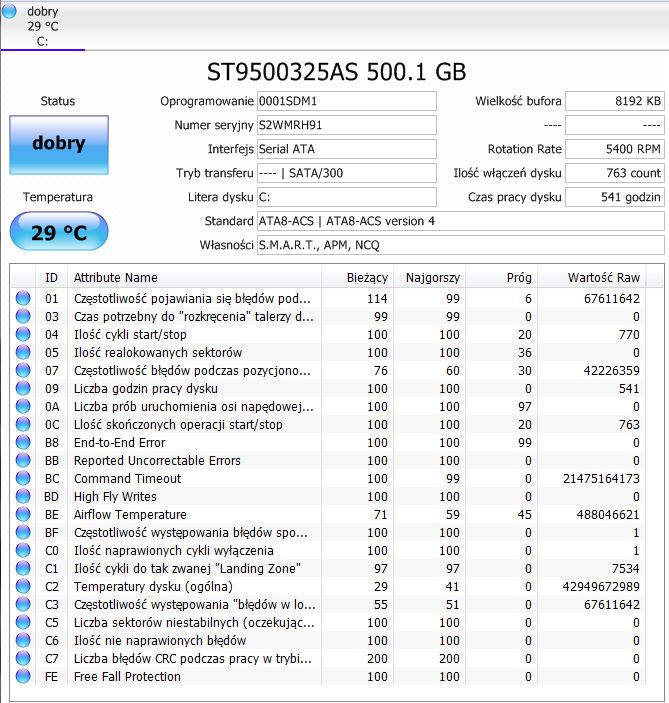This screenshot has height=703, width=669.
Task: Click status icon for attribute 05
Action: click(23, 352)
